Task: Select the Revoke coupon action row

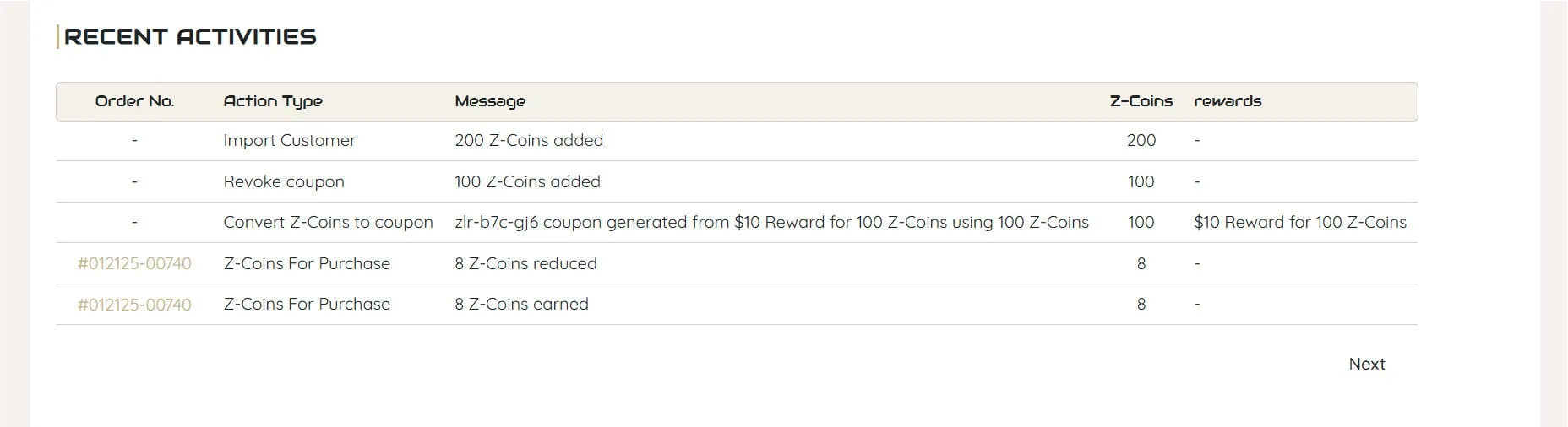Action: tap(737, 181)
